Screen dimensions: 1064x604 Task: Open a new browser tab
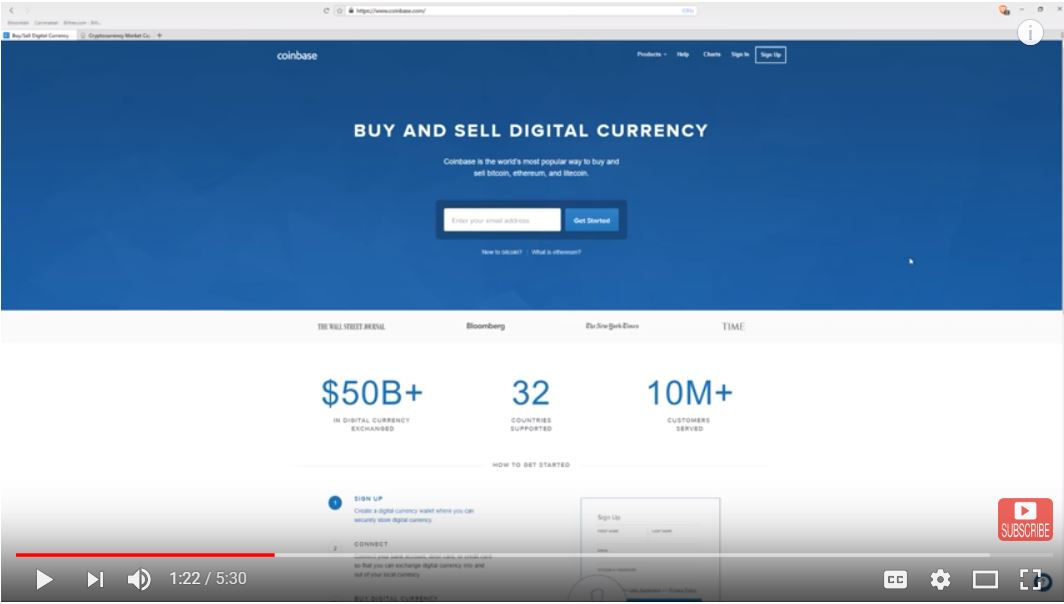click(159, 35)
